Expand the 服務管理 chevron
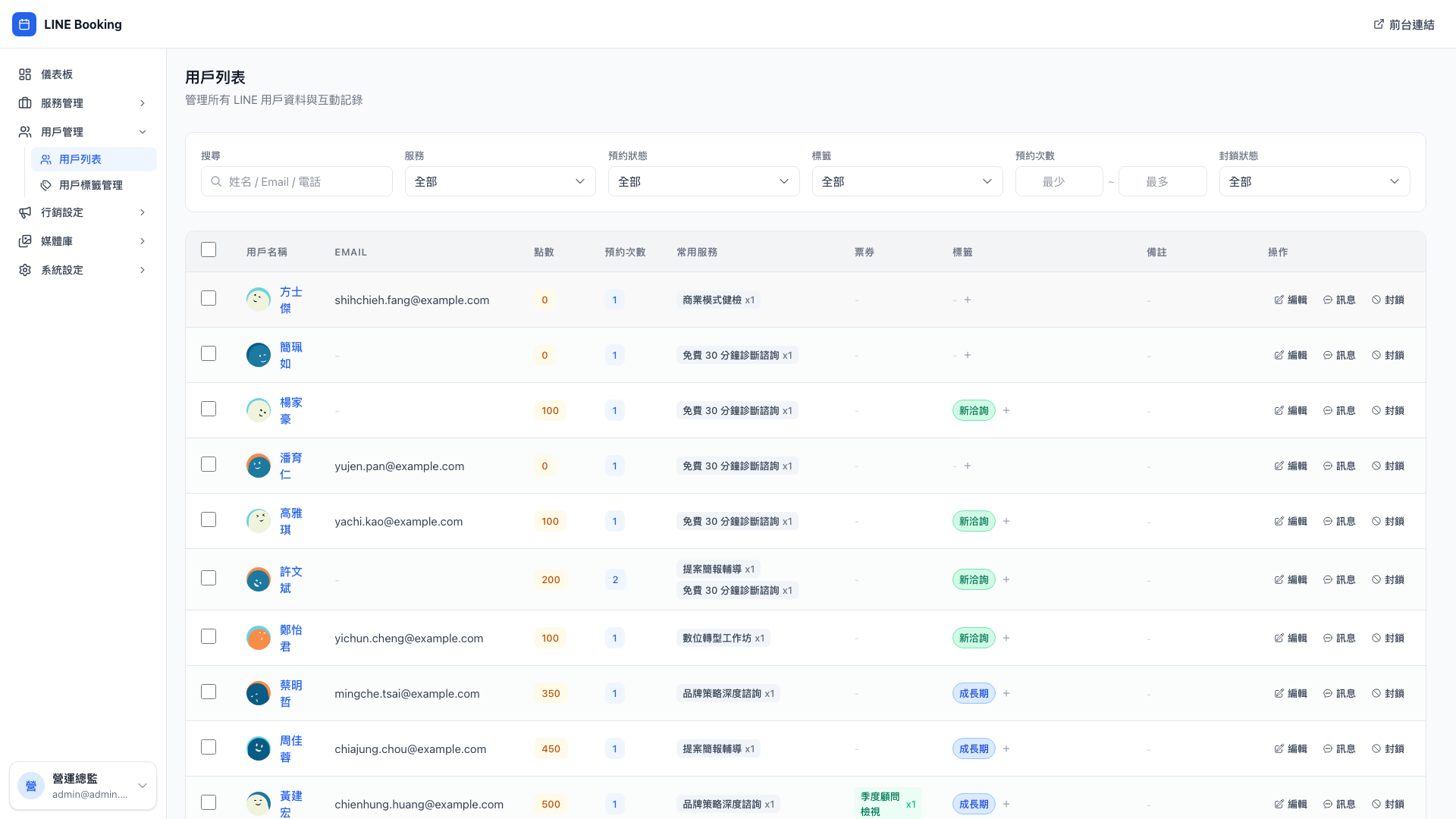This screenshot has width=1456, height=819. coord(143,103)
